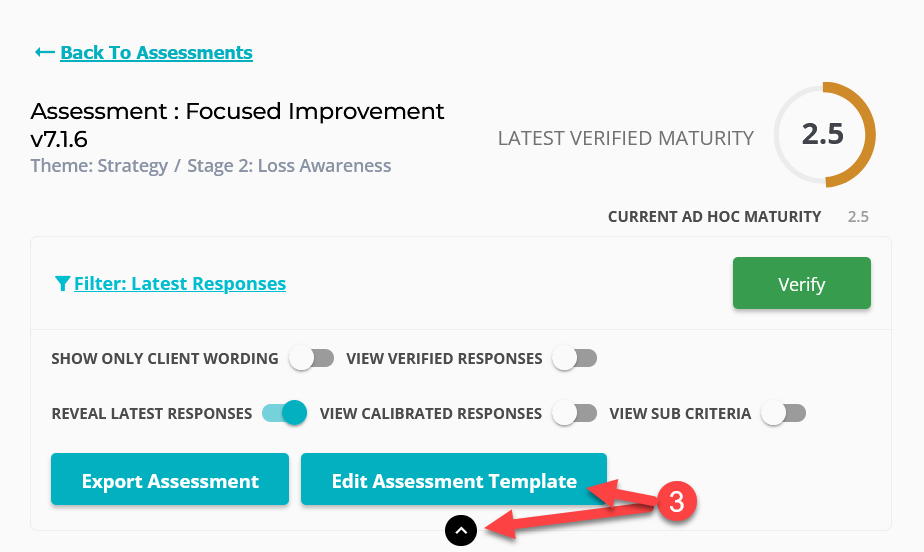Open Edit Assessment Template
Screen dimensions: 924x552
454,479
